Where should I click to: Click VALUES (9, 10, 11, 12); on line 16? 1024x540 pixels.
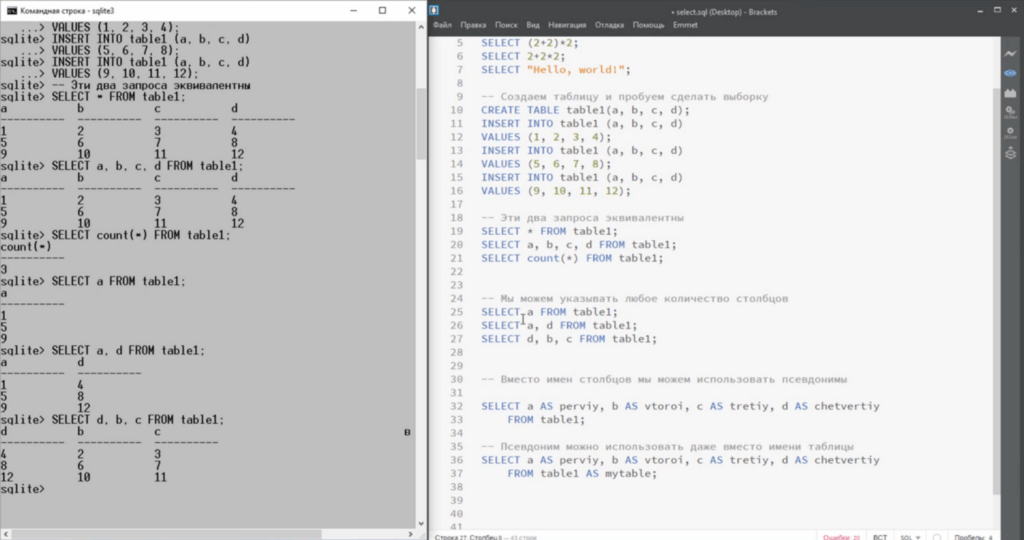coord(556,191)
